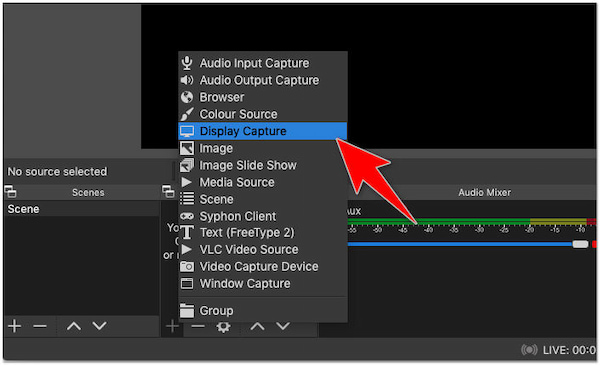
Task: Remove source with the minus button
Action: coord(198,326)
